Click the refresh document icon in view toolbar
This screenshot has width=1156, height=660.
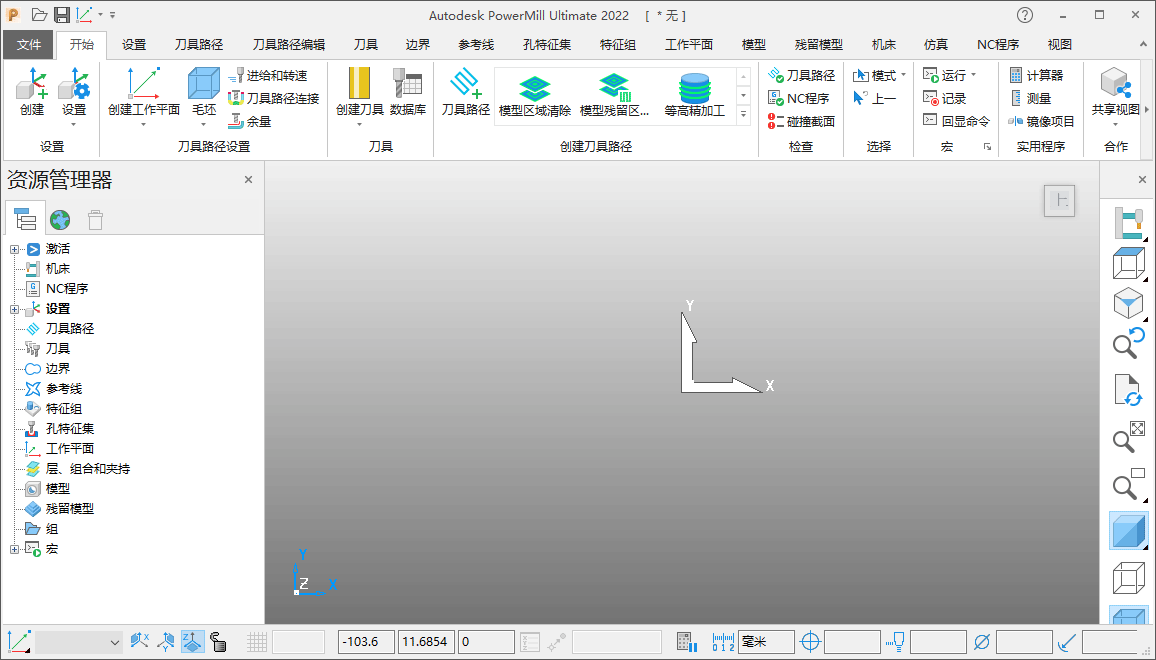click(x=1128, y=390)
